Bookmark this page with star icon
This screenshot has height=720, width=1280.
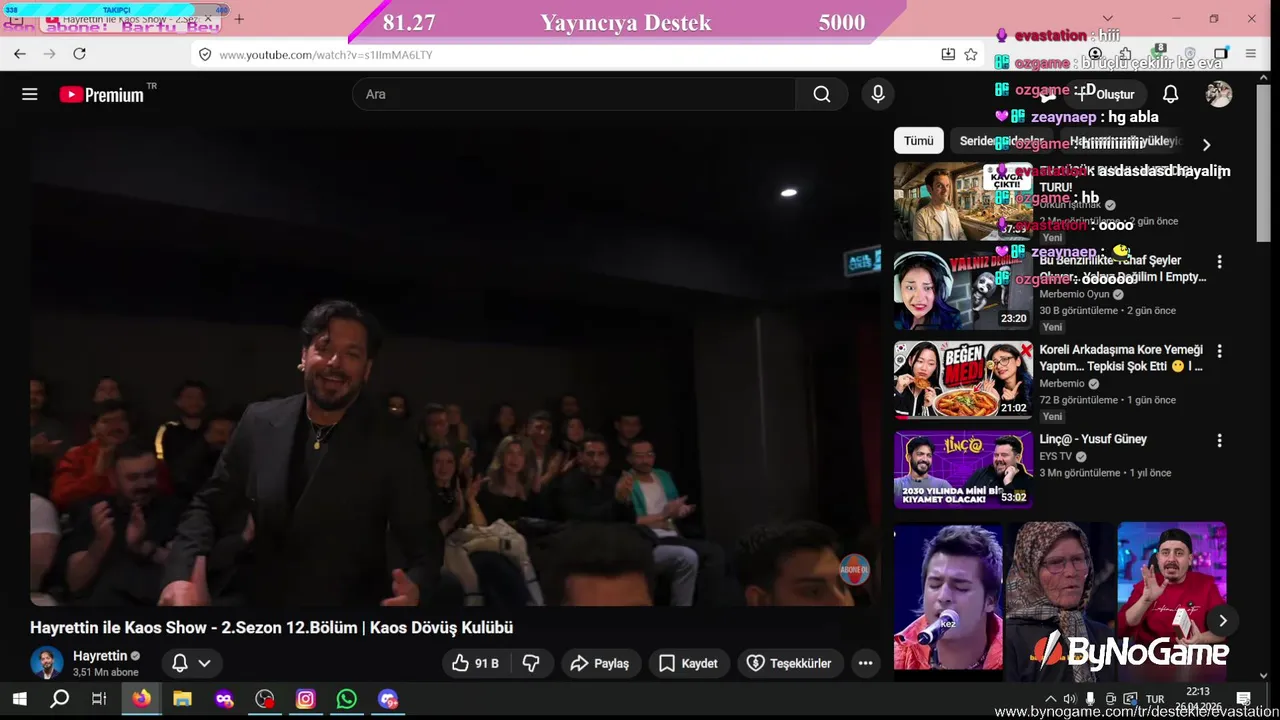970,54
